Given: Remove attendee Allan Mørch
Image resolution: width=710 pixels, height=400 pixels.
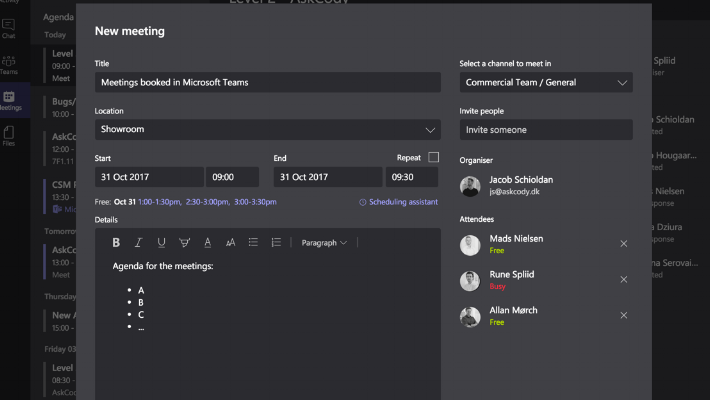Looking at the screenshot, I should tap(624, 315).
